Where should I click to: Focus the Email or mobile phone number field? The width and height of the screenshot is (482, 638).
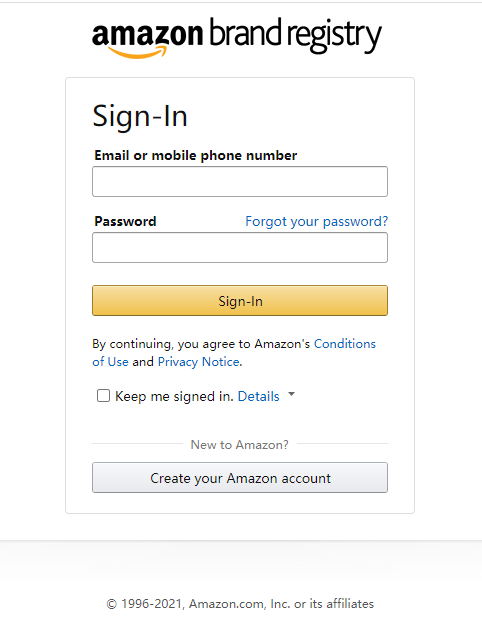point(240,181)
